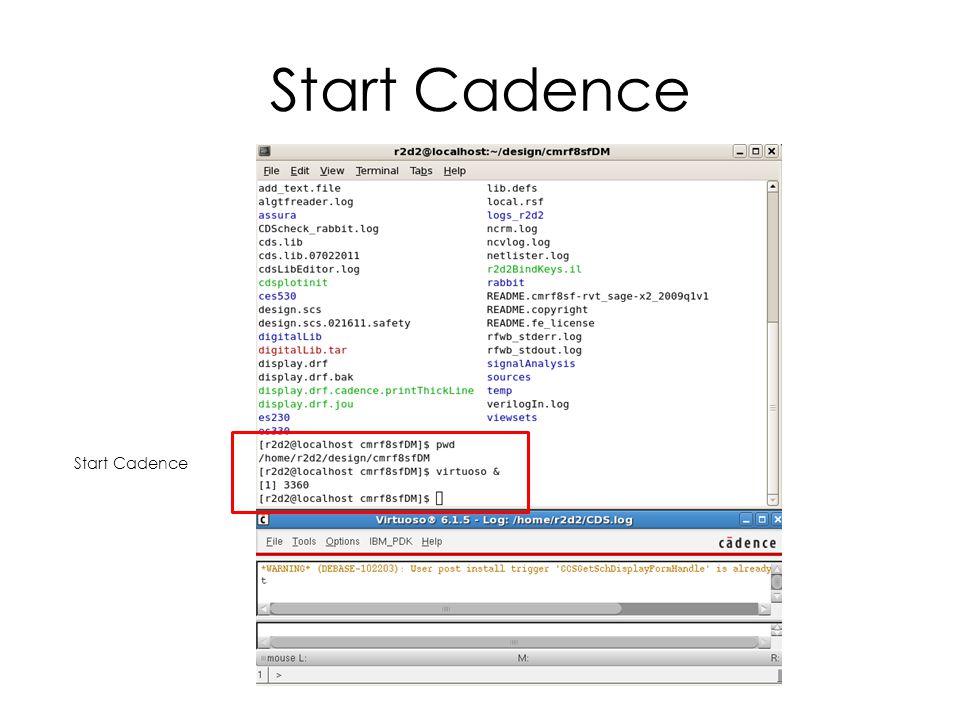Click 'cdsplotinit' in the terminal listing
Screen dimensions: 960x720
[x=293, y=283]
